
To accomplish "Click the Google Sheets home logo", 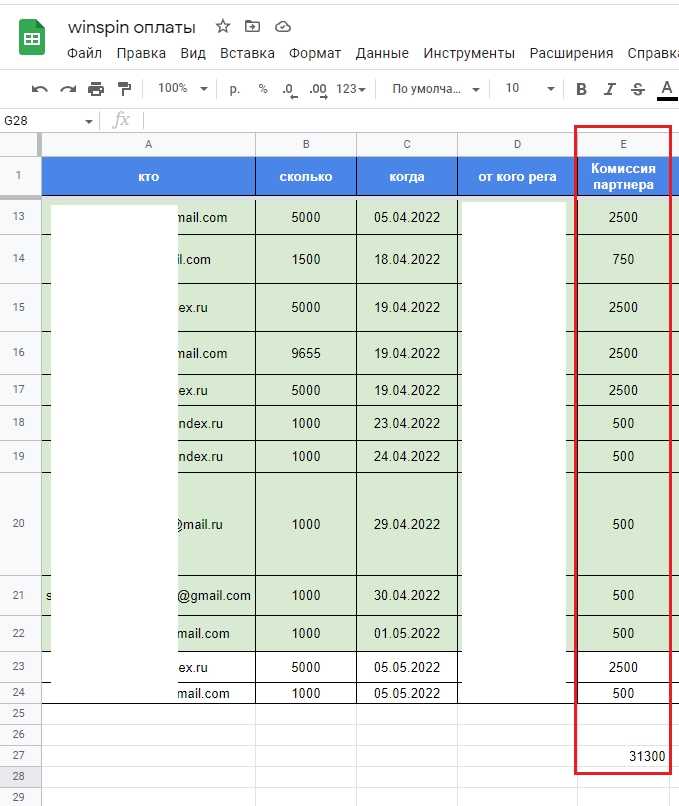I will (x=32, y=38).
